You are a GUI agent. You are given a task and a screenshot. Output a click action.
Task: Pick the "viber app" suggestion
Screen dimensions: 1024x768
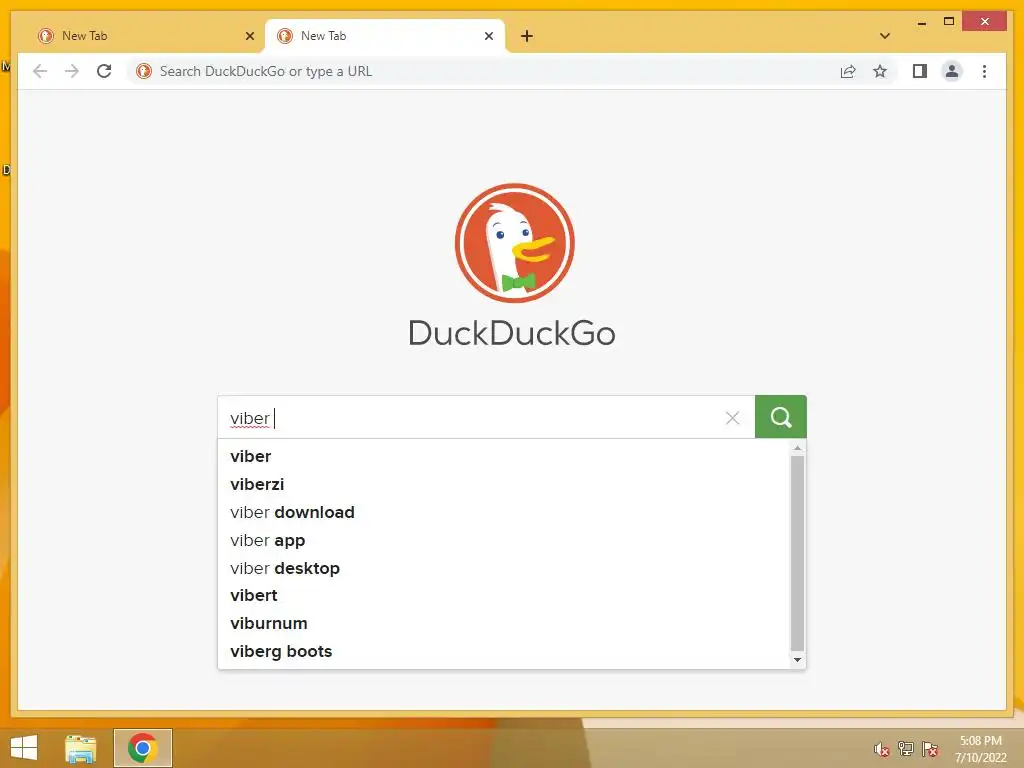click(x=504, y=540)
